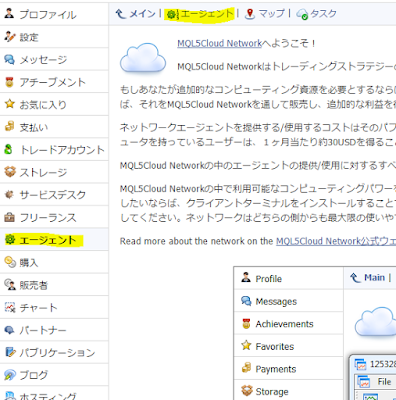Click the large cloud logo image
This screenshot has height=400, width=396.
[x=143, y=57]
